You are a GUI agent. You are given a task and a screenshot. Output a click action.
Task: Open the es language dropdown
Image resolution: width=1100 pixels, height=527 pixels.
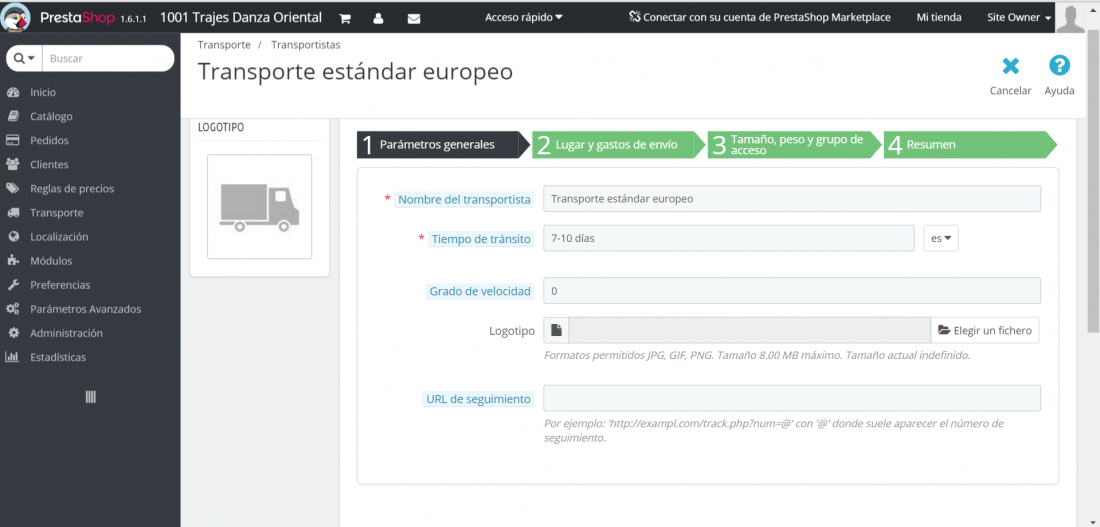(x=941, y=238)
